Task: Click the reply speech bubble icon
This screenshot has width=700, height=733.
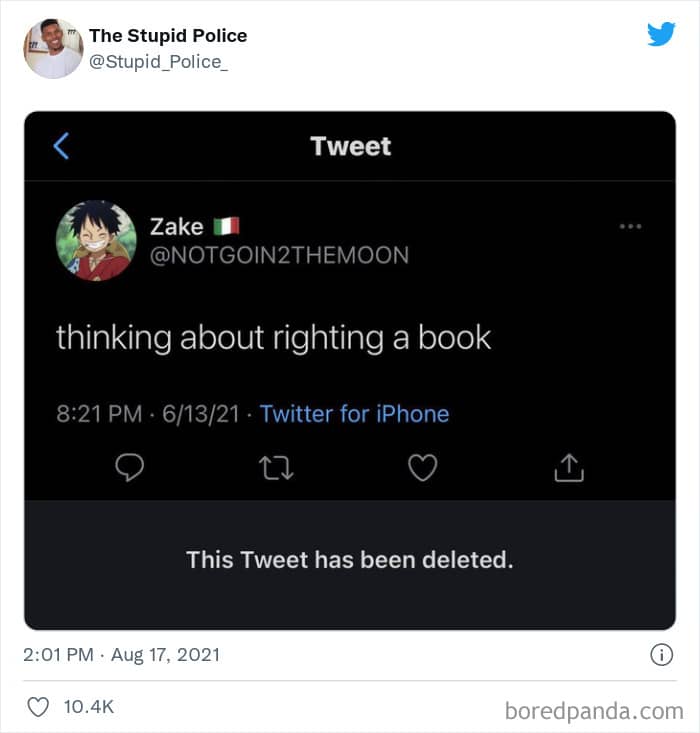Action: pyautogui.click(x=130, y=467)
